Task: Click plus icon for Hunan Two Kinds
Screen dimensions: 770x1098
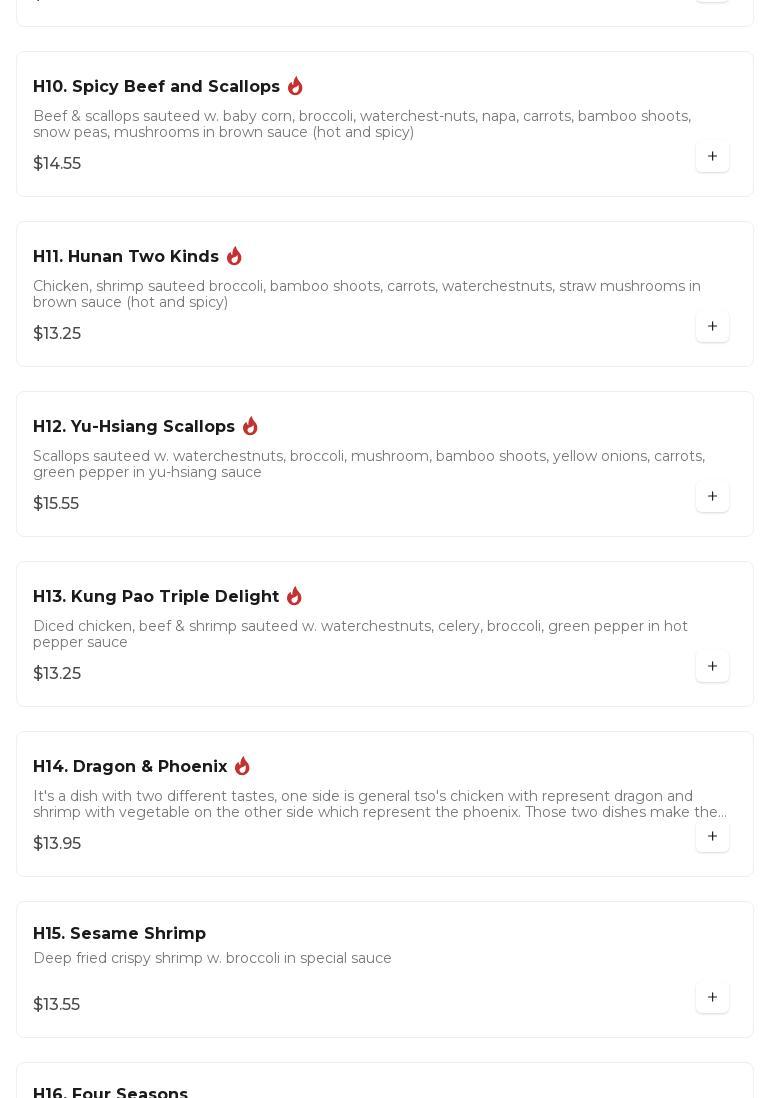Action: point(712,327)
